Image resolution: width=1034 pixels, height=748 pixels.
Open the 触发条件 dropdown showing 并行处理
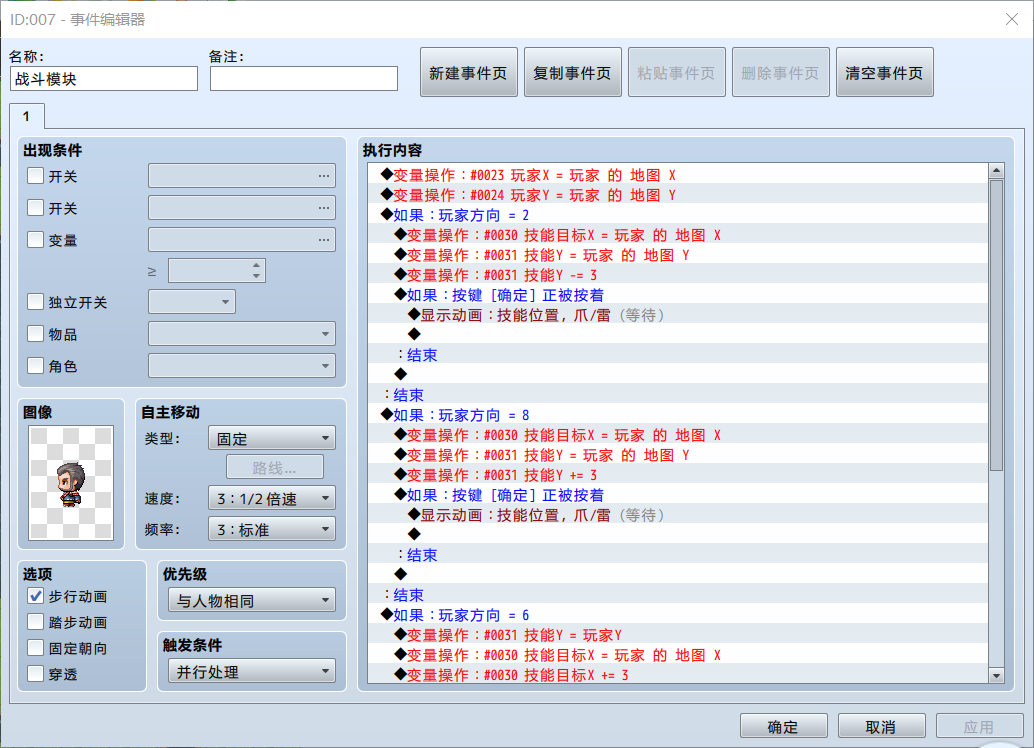pyautogui.click(x=252, y=671)
